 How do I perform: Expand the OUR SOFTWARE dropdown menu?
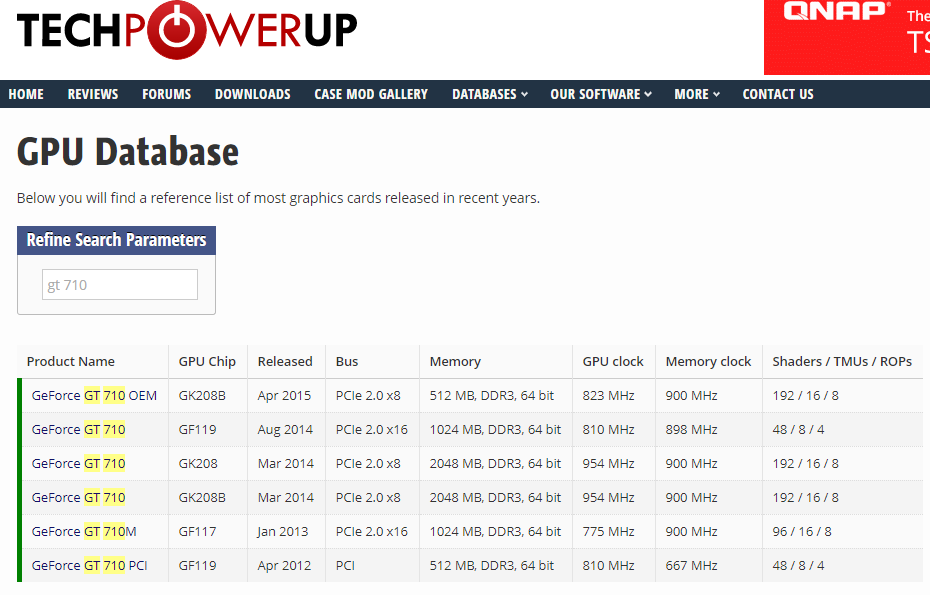point(601,94)
